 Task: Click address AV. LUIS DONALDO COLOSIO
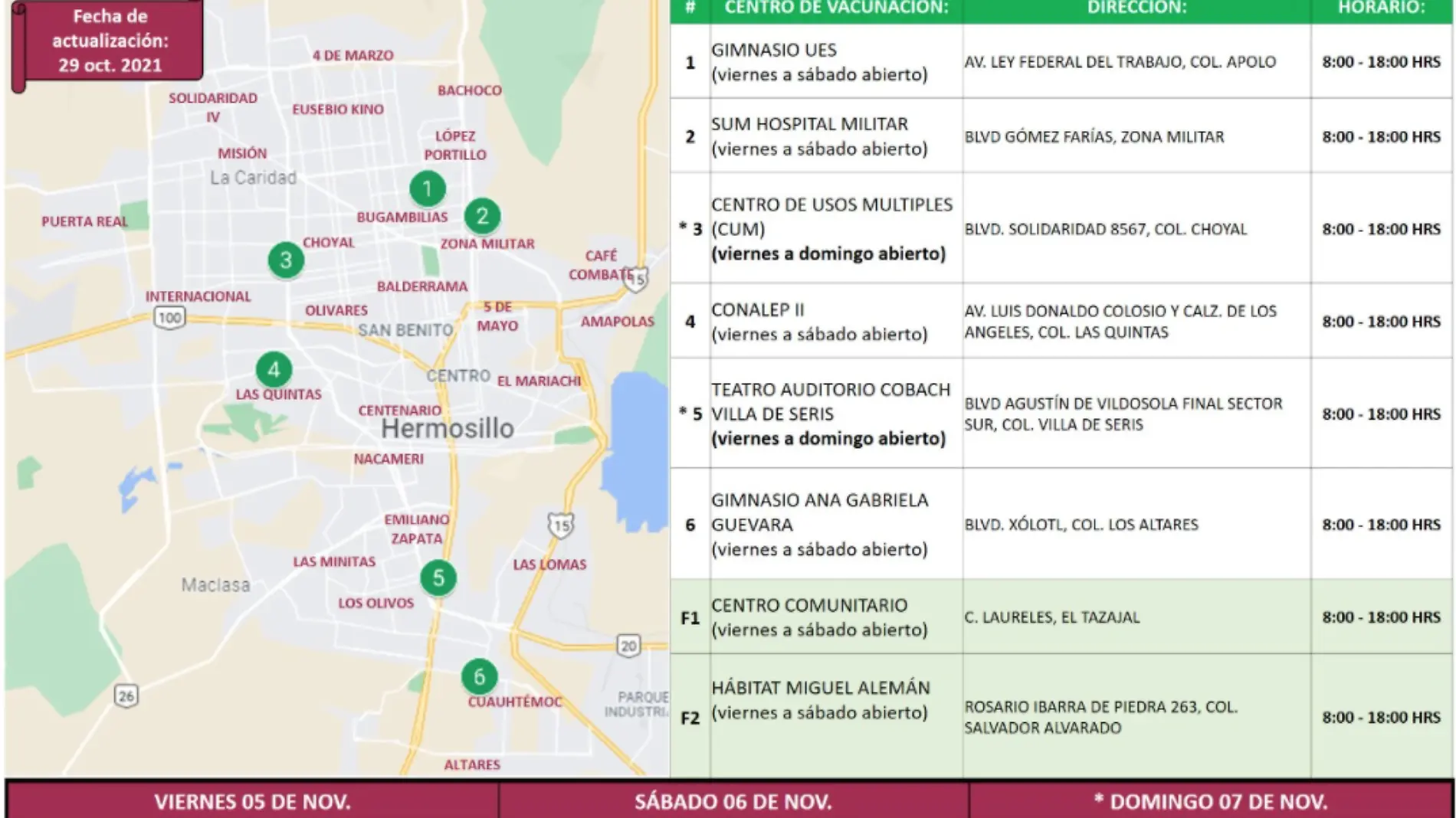1120,322
